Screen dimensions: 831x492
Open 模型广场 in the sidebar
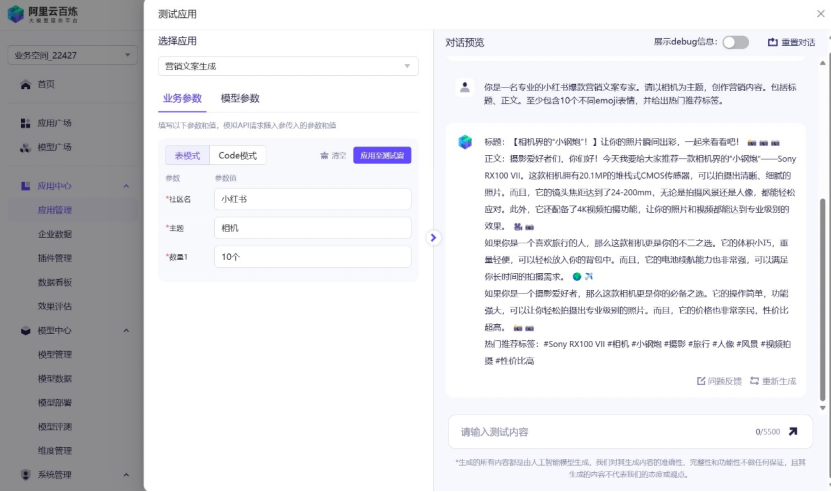click(x=54, y=147)
